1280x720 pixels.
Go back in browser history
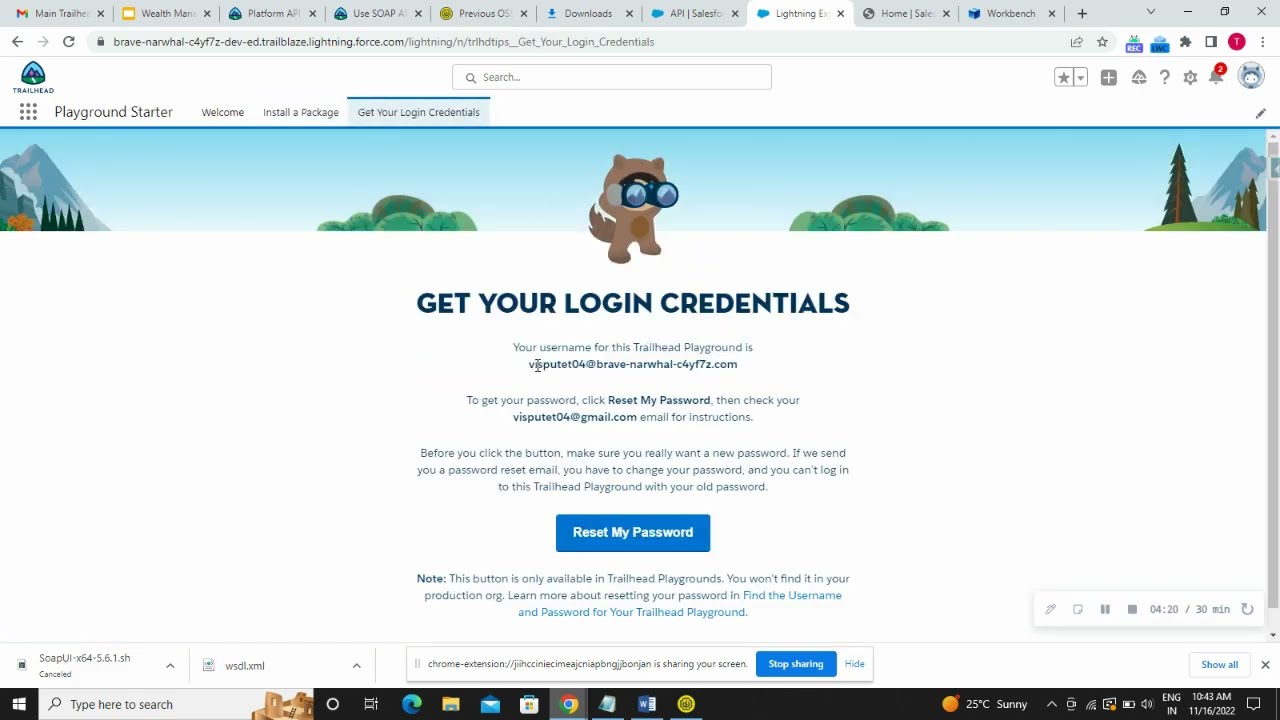coord(17,42)
